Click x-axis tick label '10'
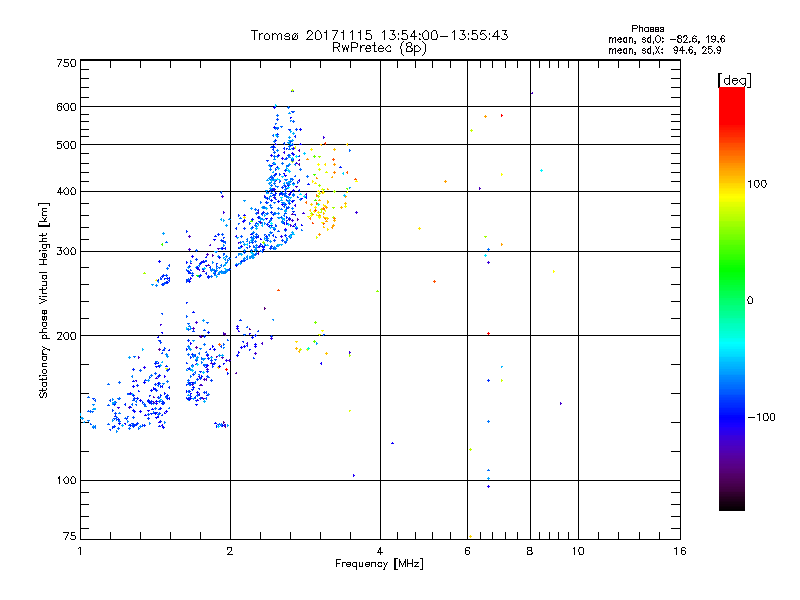The image size is (800, 600). click(578, 551)
